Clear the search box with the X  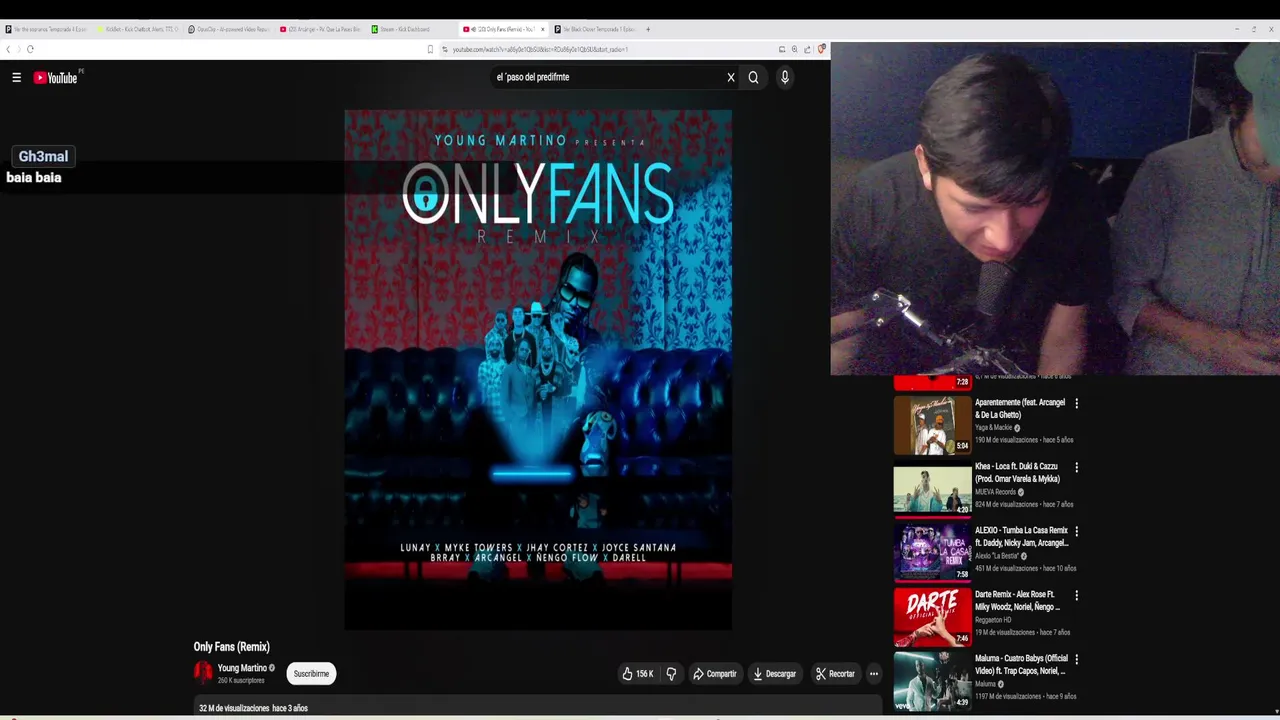tap(731, 77)
